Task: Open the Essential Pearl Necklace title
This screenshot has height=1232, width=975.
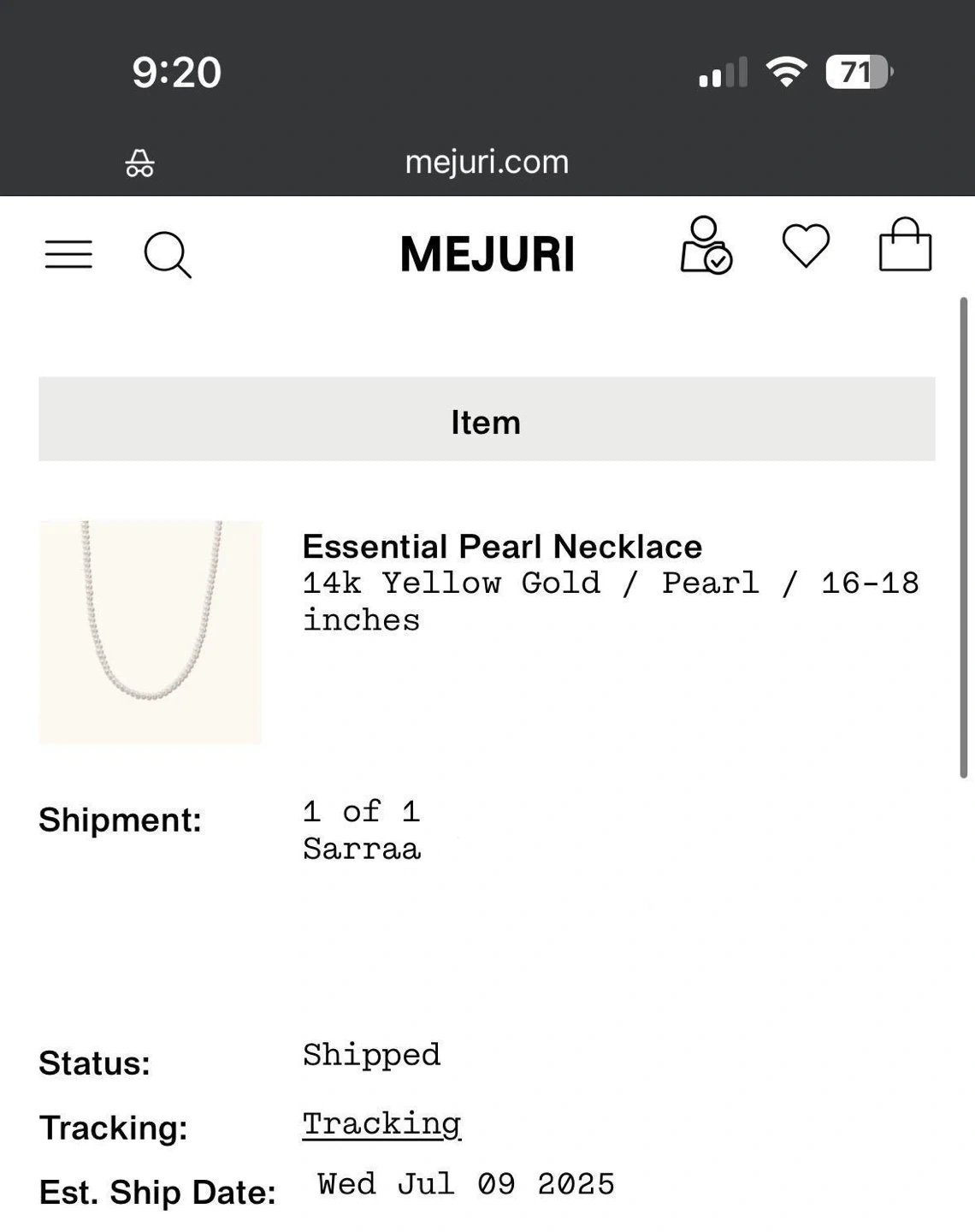Action: click(x=502, y=547)
